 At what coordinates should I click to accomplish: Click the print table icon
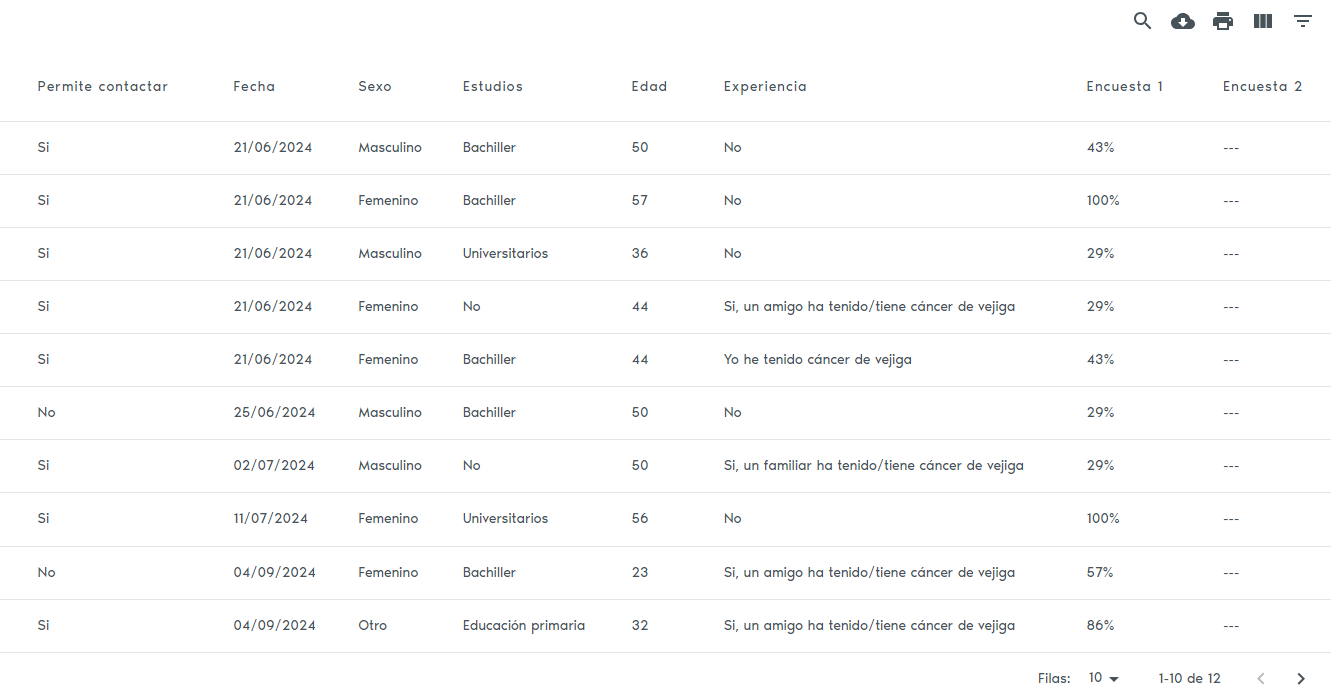pos(1223,21)
